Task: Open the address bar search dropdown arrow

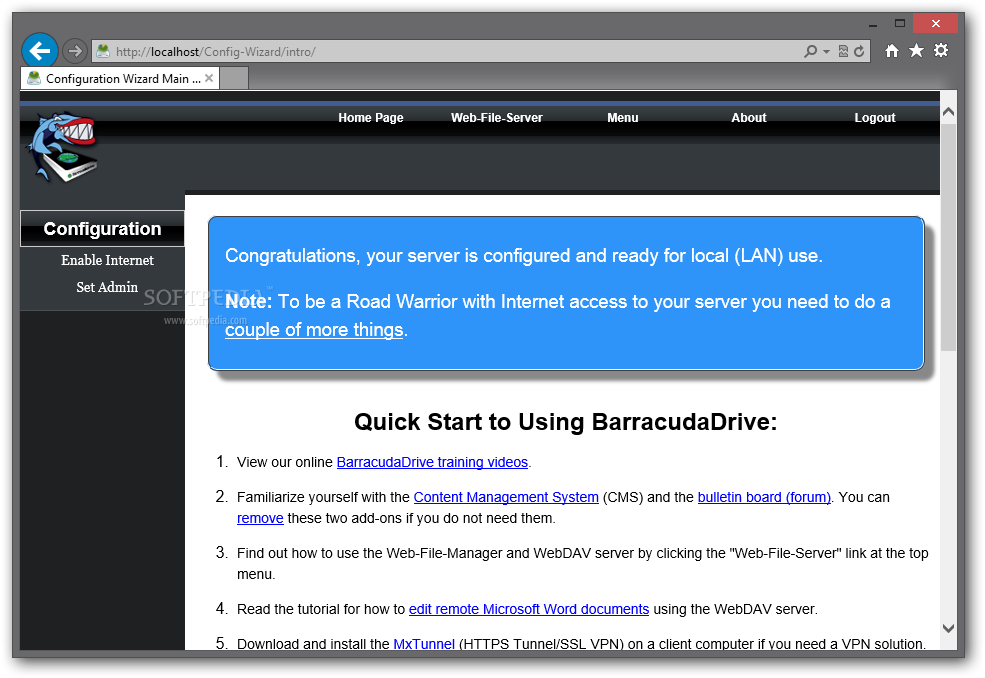Action: (x=826, y=52)
